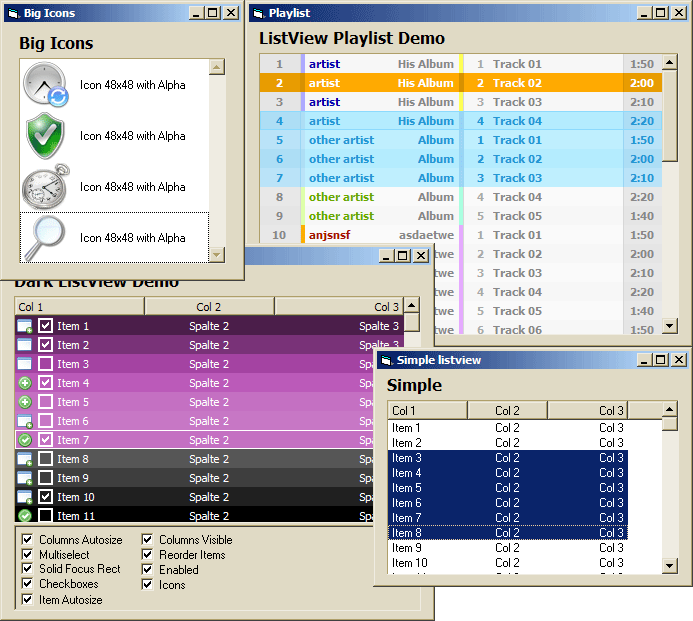This screenshot has height=621, width=693.
Task: Tick the checkbox for Item 3
Action: pos(45,364)
